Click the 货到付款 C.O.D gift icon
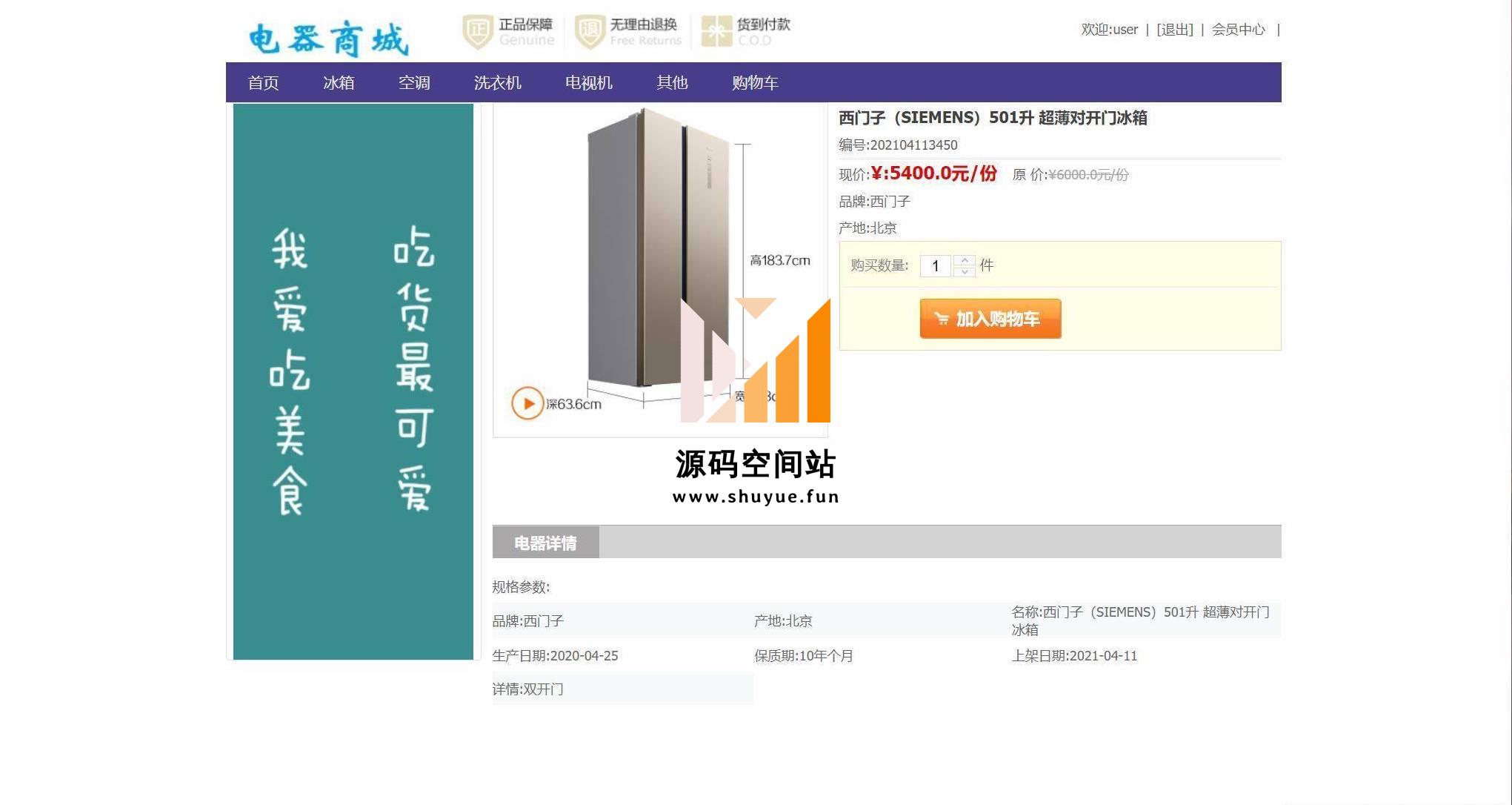Viewport: 1512px width, 805px height. click(x=716, y=31)
